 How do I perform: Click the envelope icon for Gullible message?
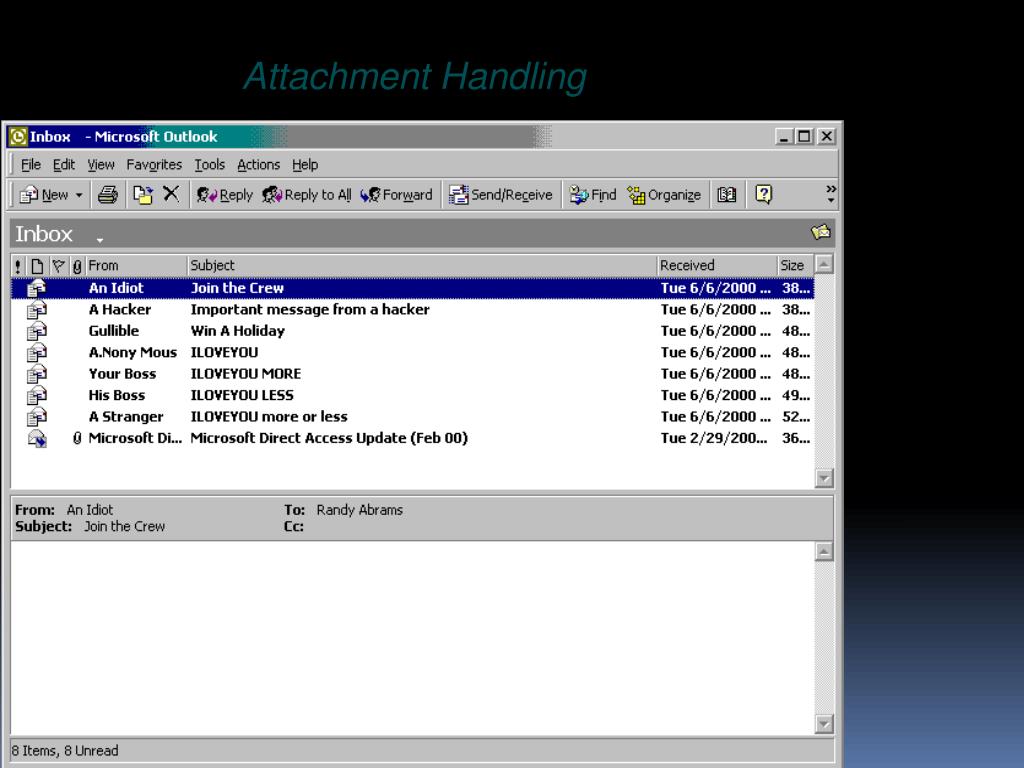(37, 331)
